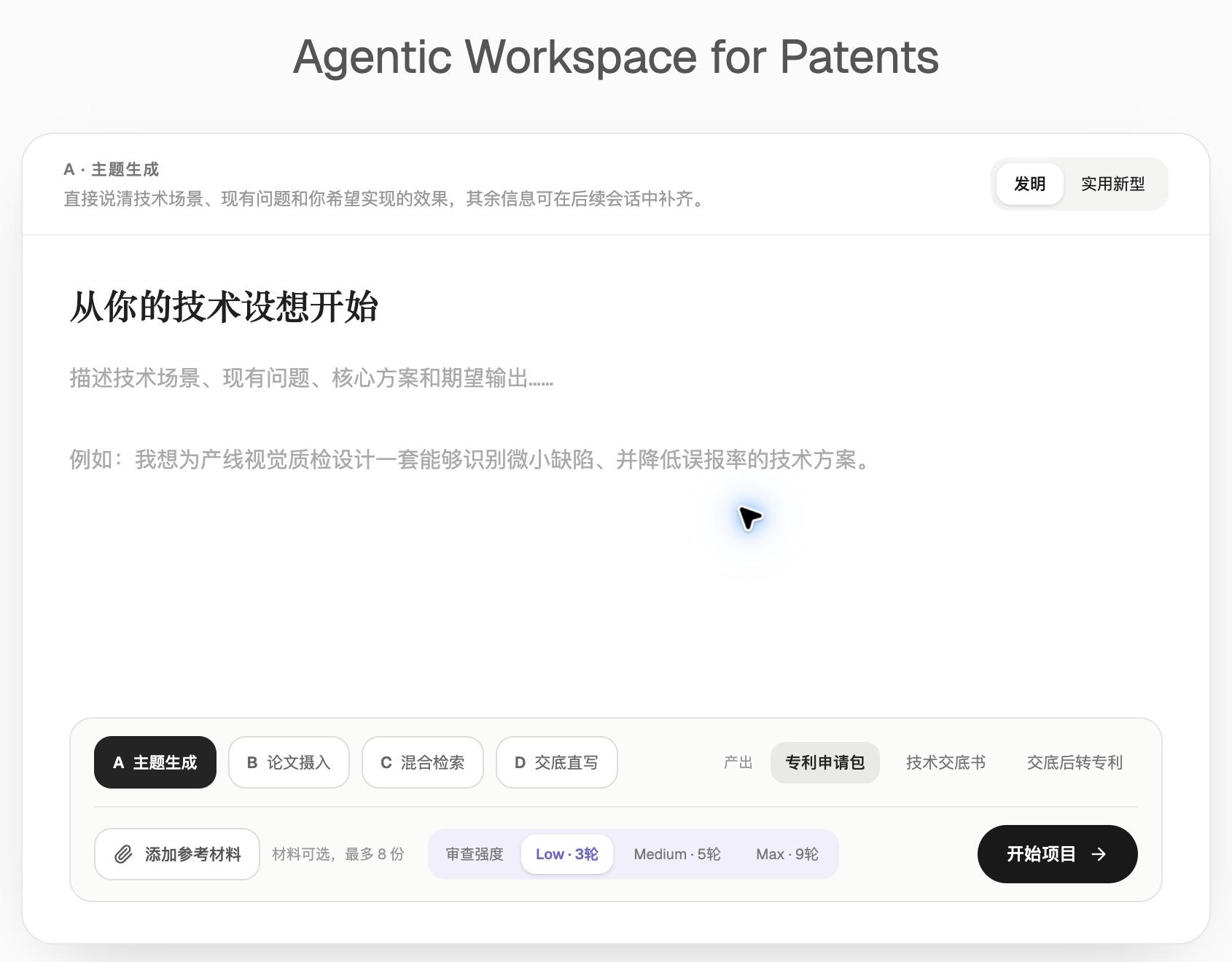Select 交底后转专利 output option
This screenshot has height=962, width=1232.
click(1075, 762)
